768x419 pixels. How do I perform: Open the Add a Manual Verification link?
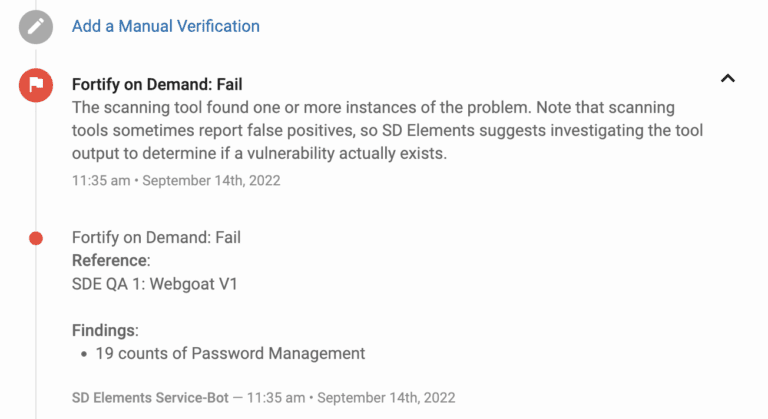click(x=165, y=26)
